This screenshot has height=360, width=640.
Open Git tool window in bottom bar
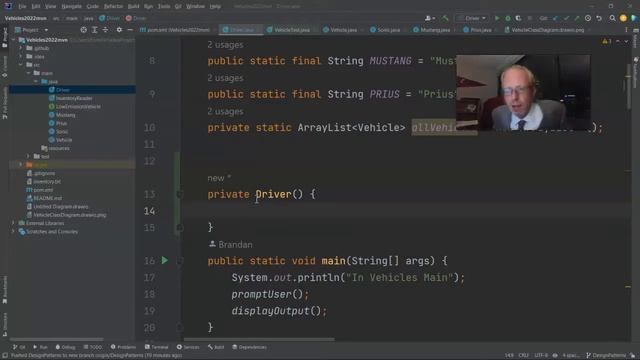(x=19, y=347)
